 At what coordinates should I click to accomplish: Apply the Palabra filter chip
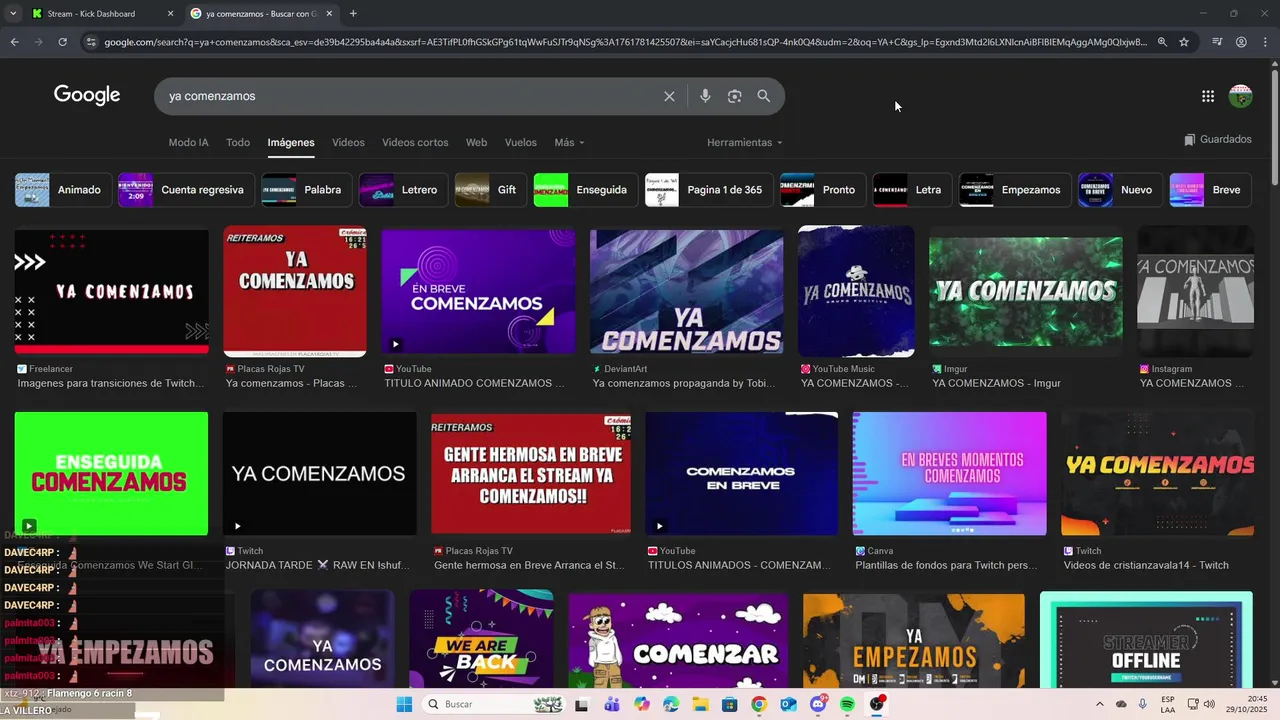coord(306,190)
